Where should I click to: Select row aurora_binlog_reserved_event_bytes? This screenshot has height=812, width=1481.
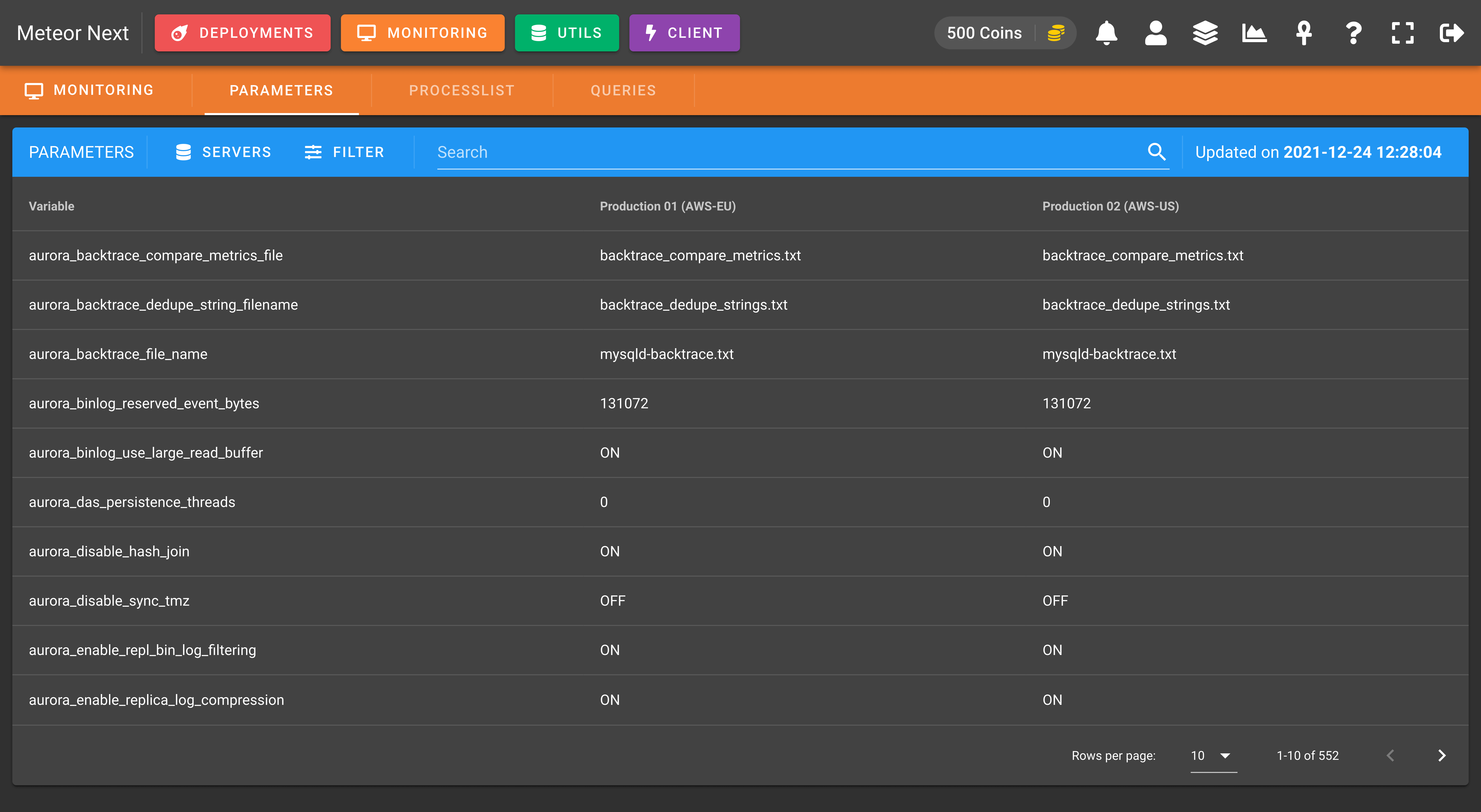click(740, 403)
